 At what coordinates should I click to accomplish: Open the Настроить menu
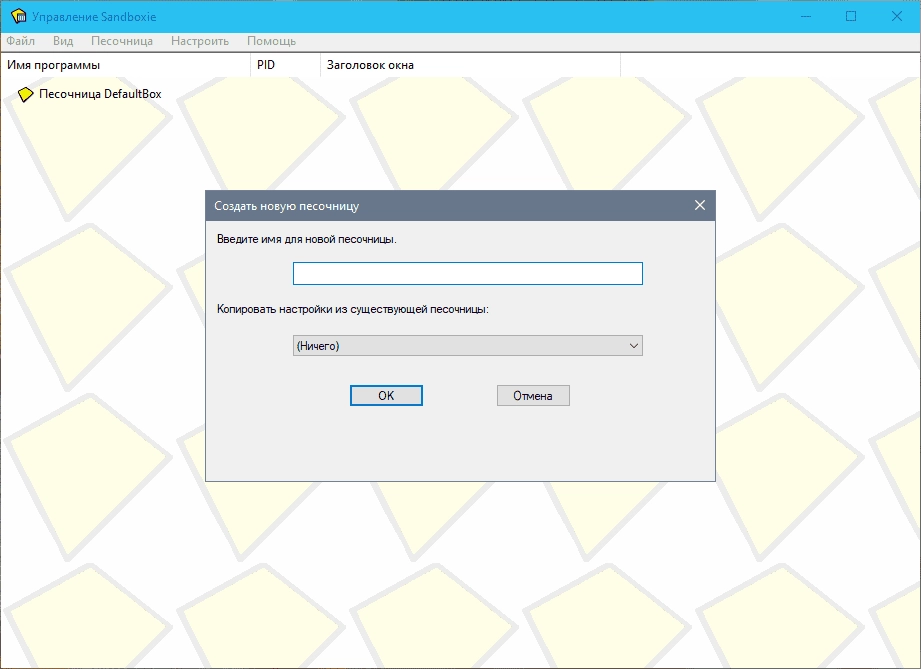(200, 41)
